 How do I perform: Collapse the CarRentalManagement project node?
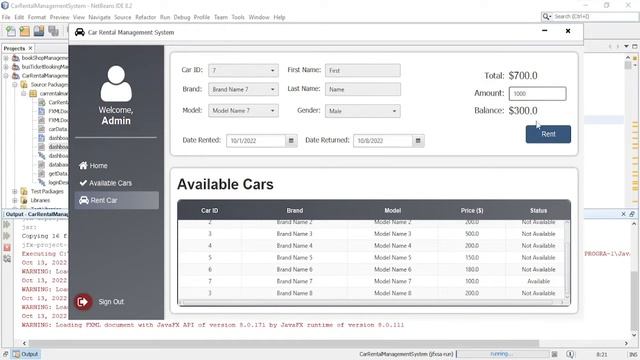pyautogui.click(x=6, y=76)
